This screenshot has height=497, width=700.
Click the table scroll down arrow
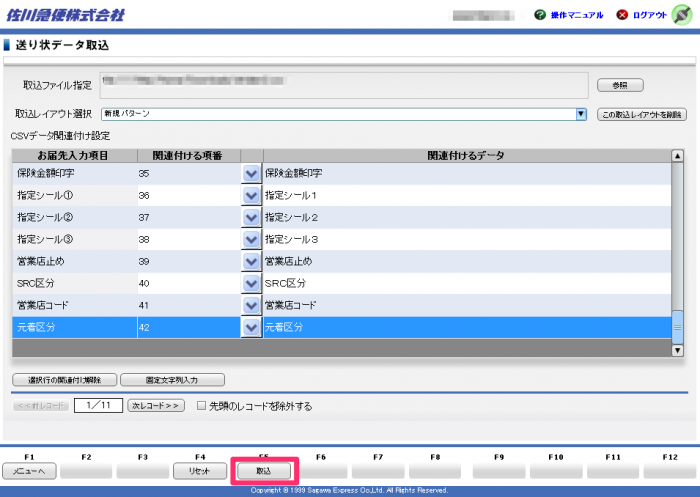(677, 350)
